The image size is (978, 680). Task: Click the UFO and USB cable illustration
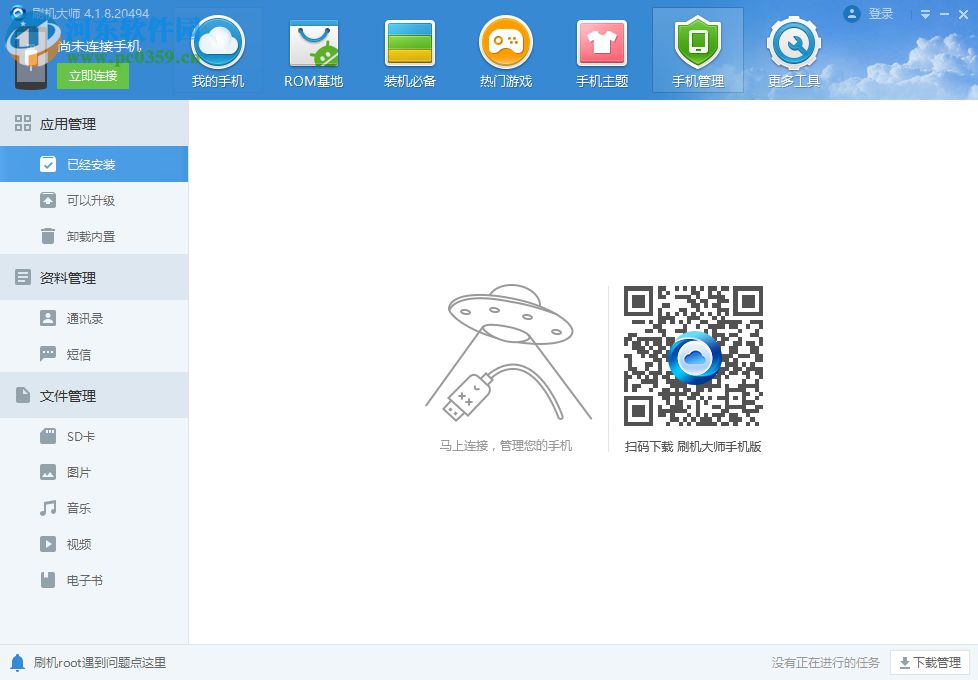coord(507,354)
